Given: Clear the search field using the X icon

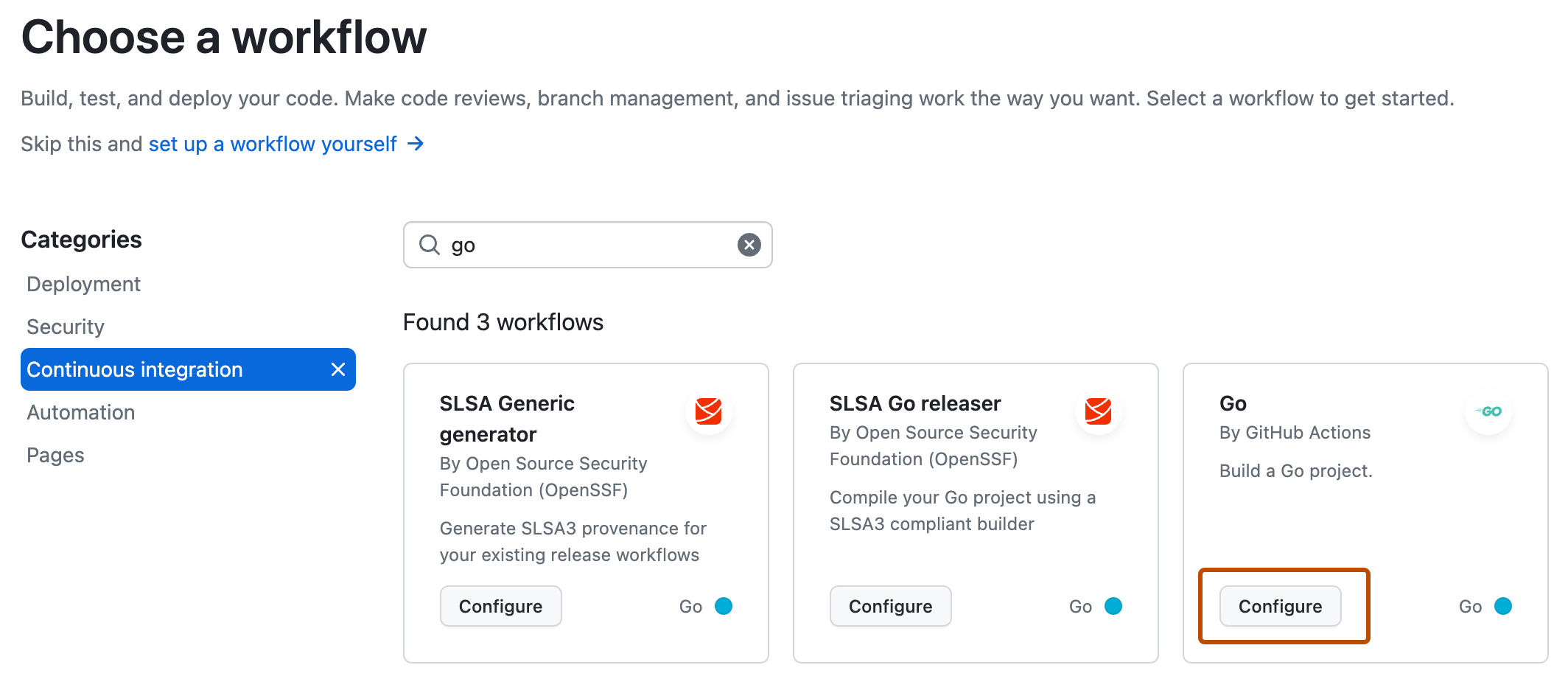Looking at the screenshot, I should pos(749,244).
